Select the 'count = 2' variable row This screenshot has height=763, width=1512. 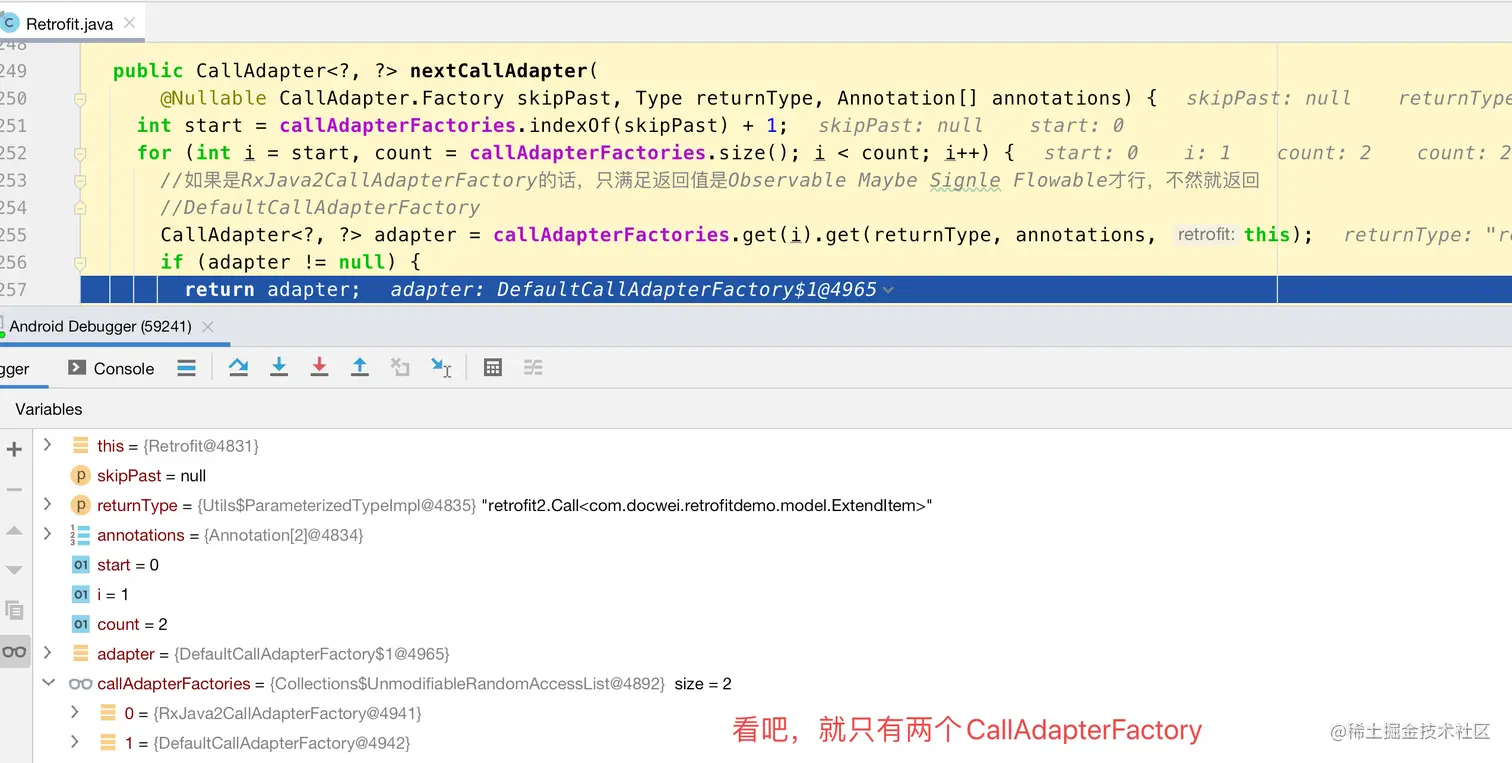pos(772,624)
